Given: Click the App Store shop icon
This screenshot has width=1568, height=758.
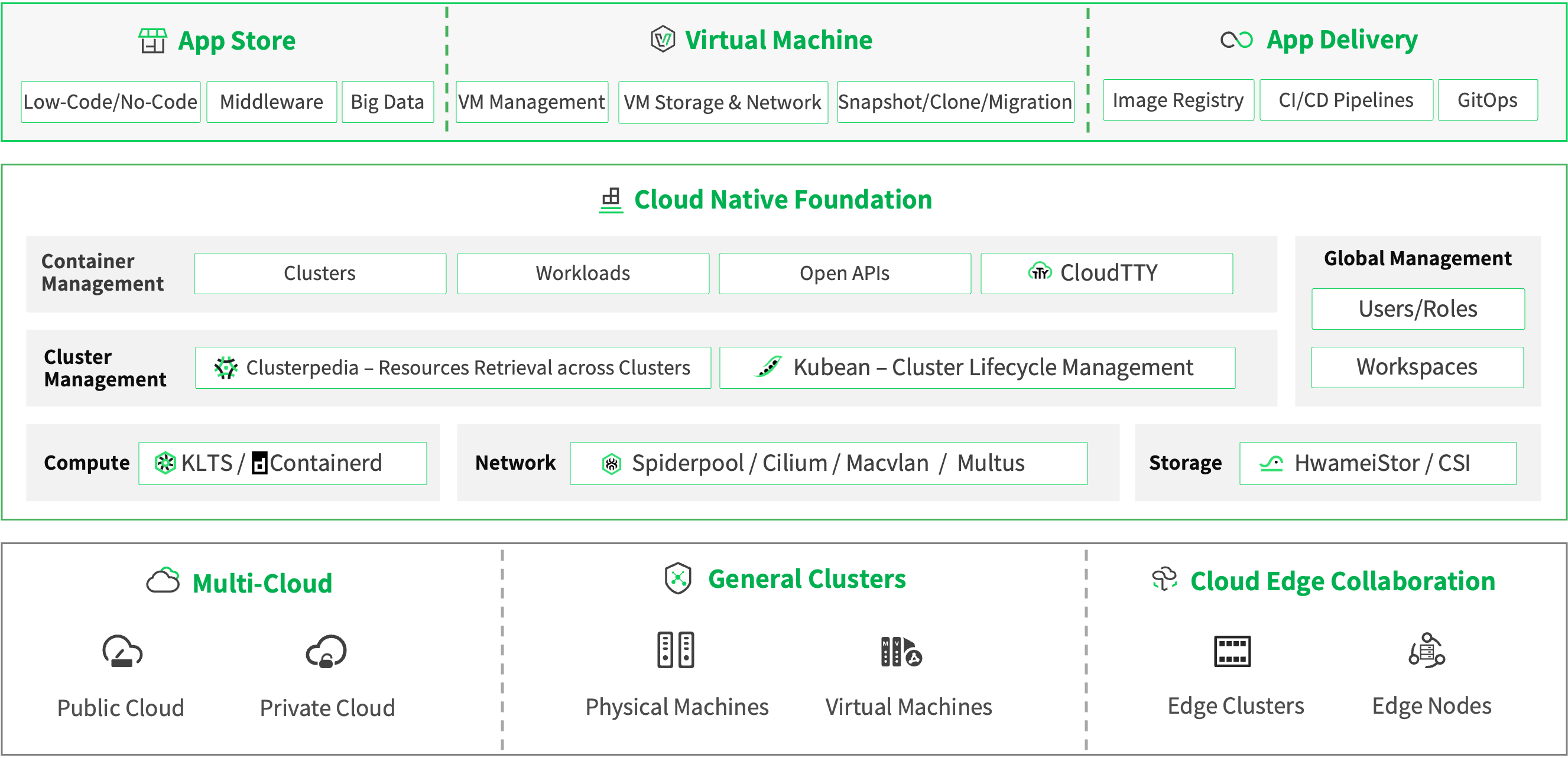Looking at the screenshot, I should pyautogui.click(x=152, y=41).
